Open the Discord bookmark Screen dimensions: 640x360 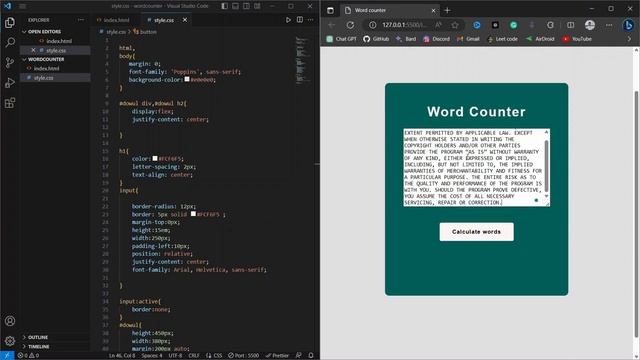(x=436, y=39)
